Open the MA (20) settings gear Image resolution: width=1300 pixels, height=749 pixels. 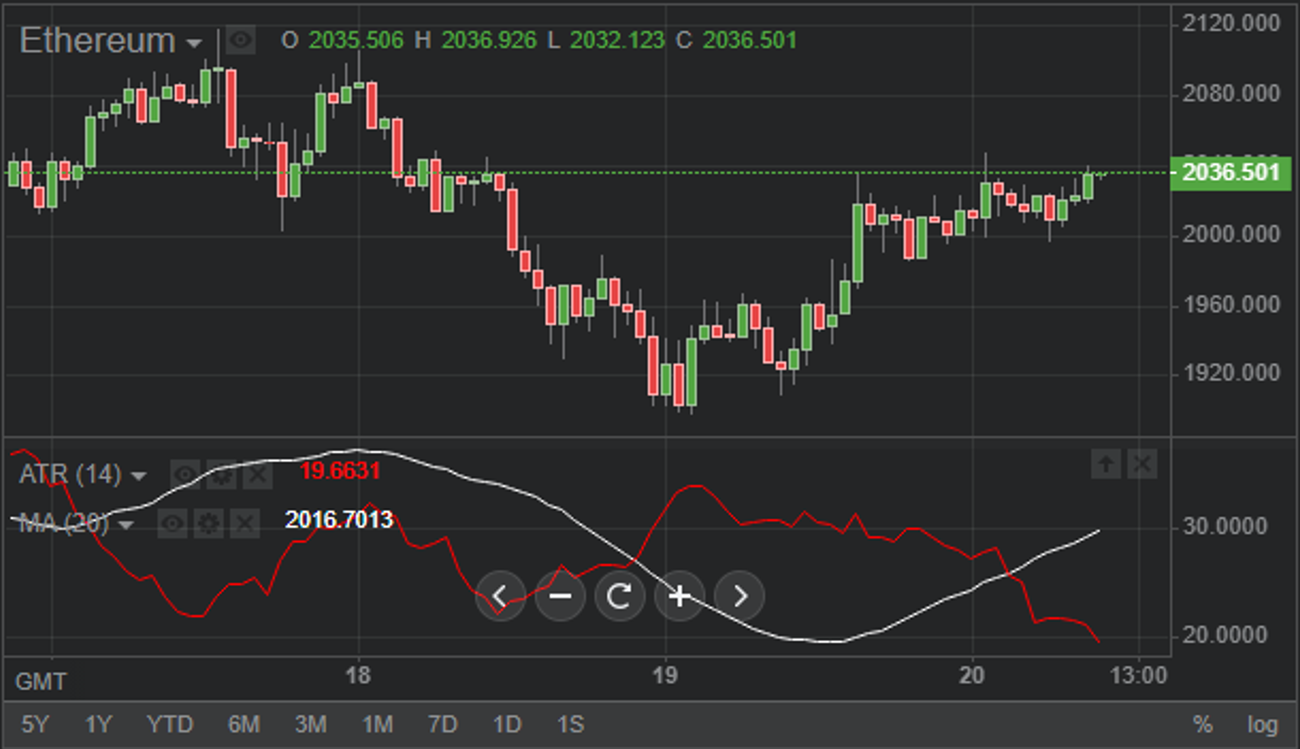pyautogui.click(x=208, y=524)
